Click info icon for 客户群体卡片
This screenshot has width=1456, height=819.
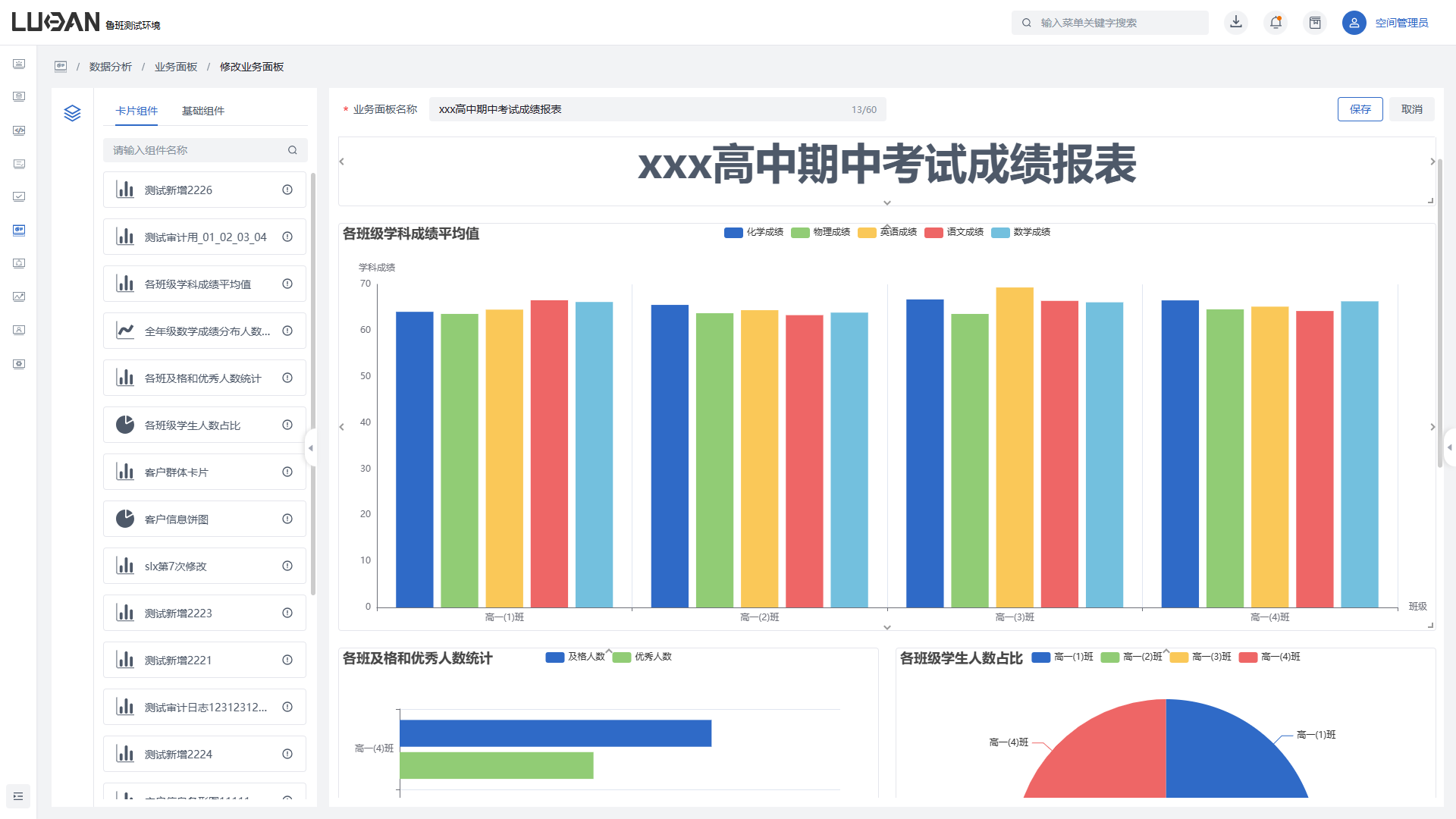point(287,472)
